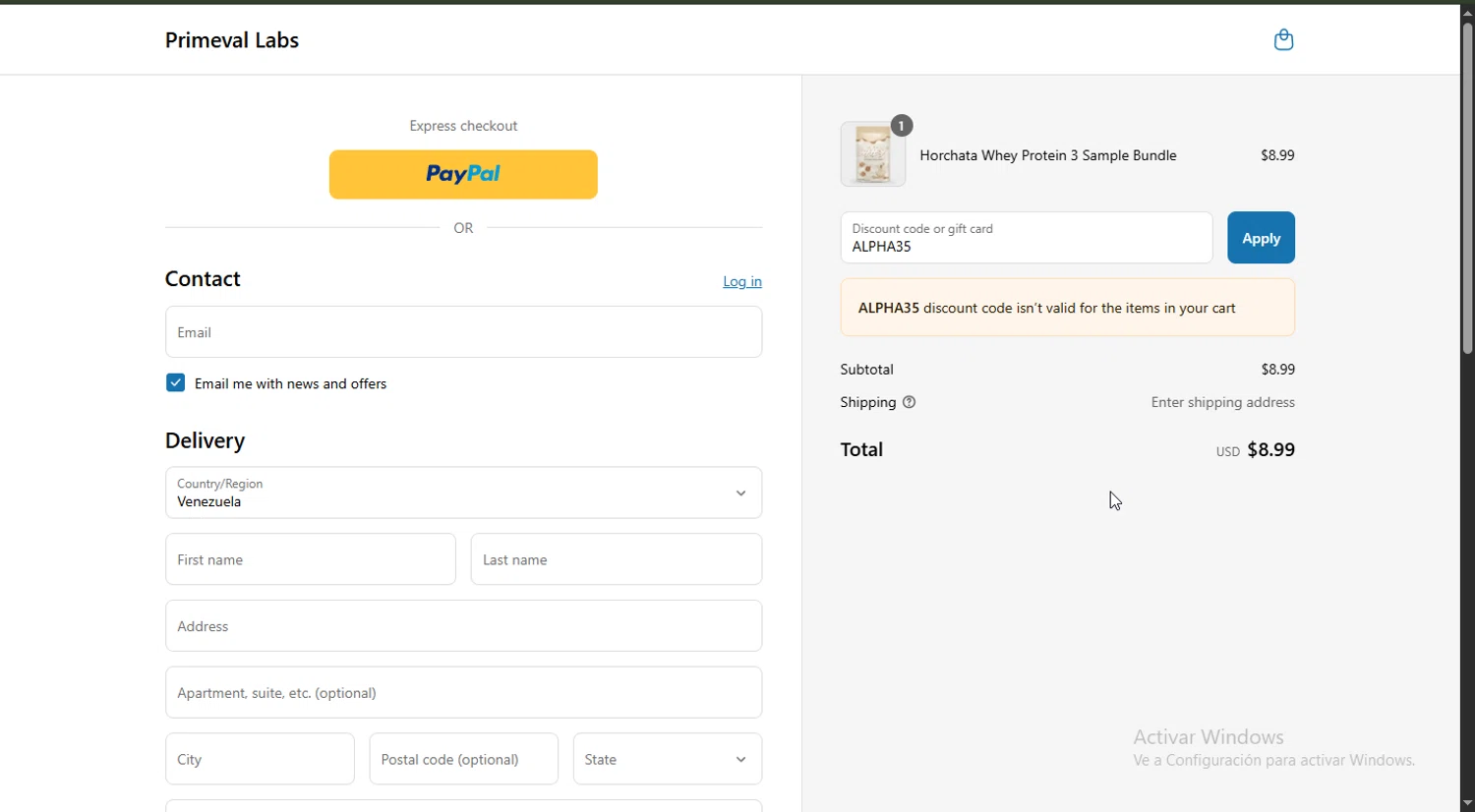
Task: Click the Postal code (optional) field
Action: (464, 759)
